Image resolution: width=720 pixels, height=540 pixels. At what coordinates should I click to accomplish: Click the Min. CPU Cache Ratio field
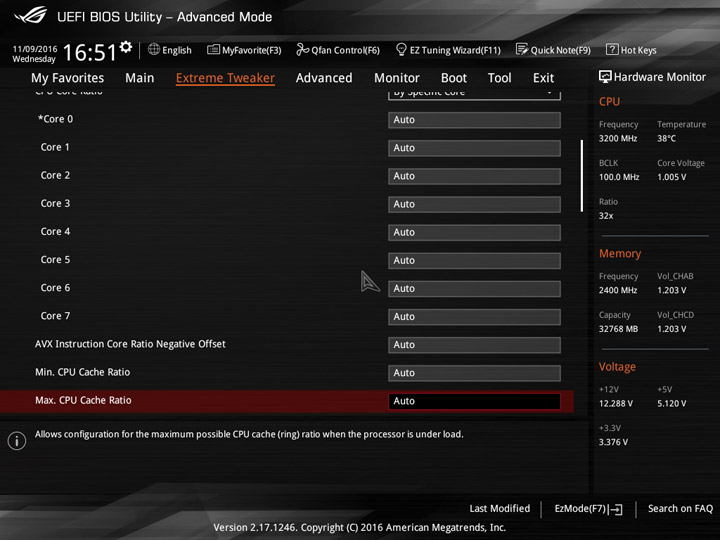pyautogui.click(x=474, y=373)
